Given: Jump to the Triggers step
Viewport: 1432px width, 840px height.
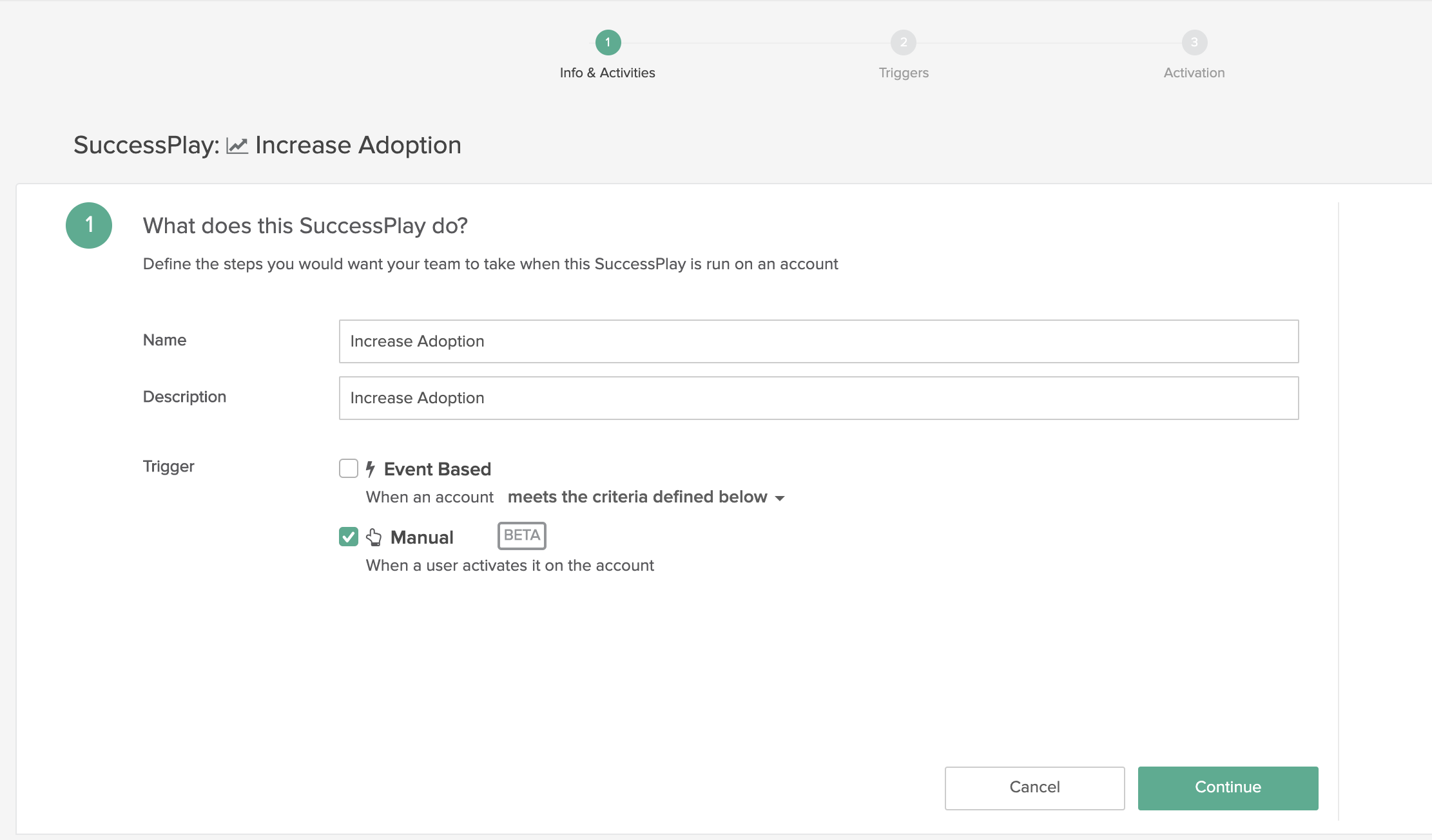Looking at the screenshot, I should point(904,73).
